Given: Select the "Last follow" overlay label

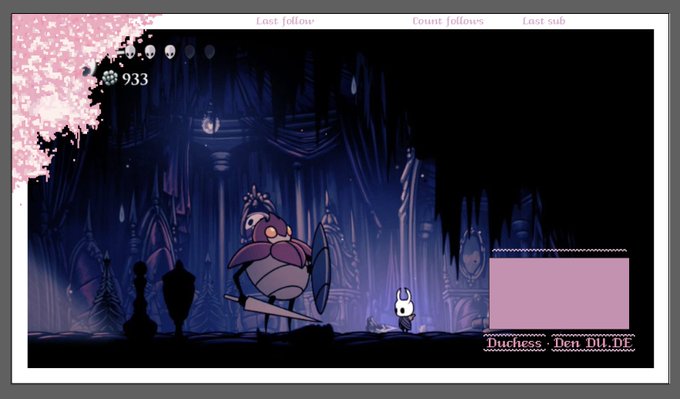Looking at the screenshot, I should 285,21.
